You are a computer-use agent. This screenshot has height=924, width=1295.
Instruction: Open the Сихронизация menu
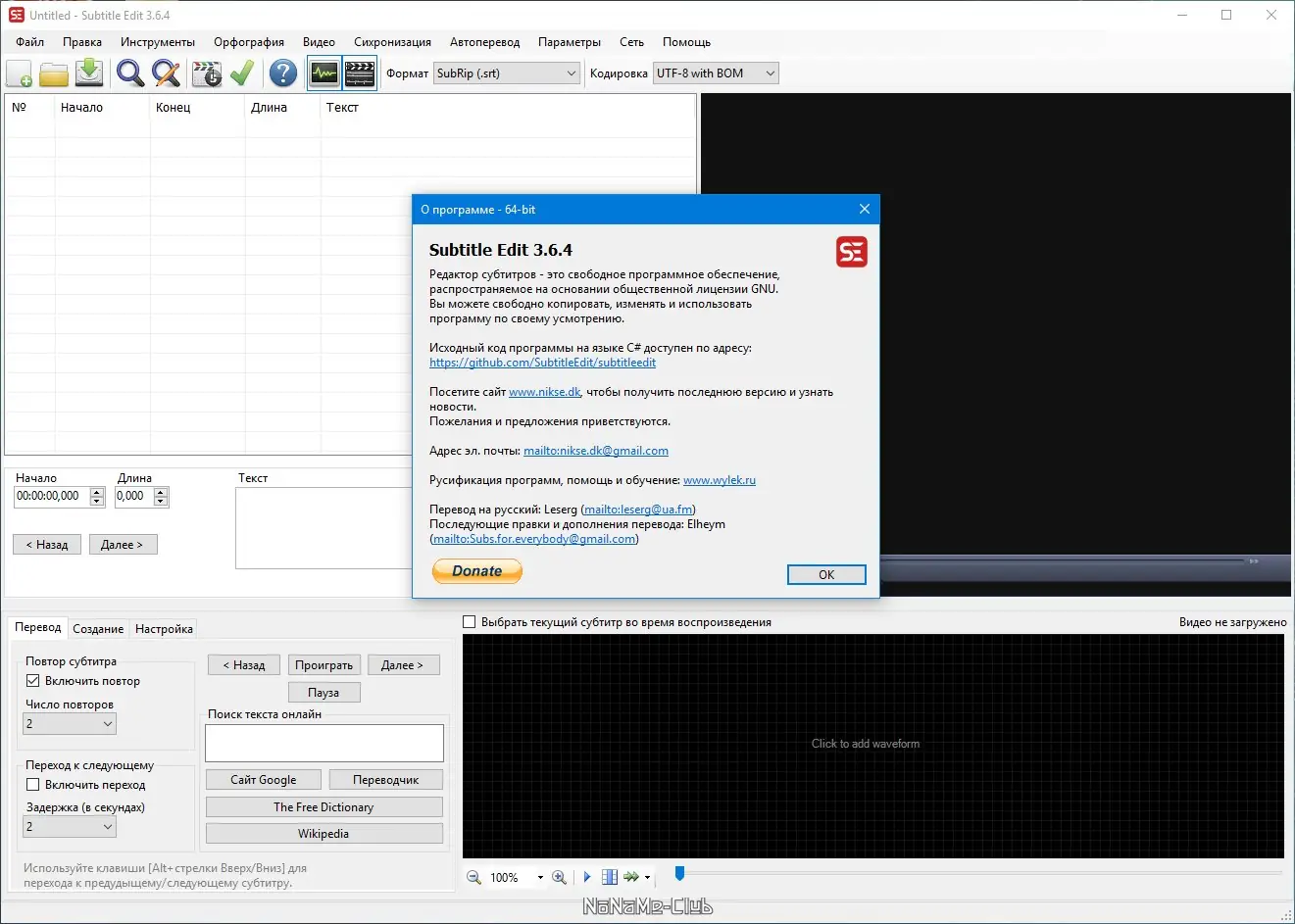click(392, 42)
